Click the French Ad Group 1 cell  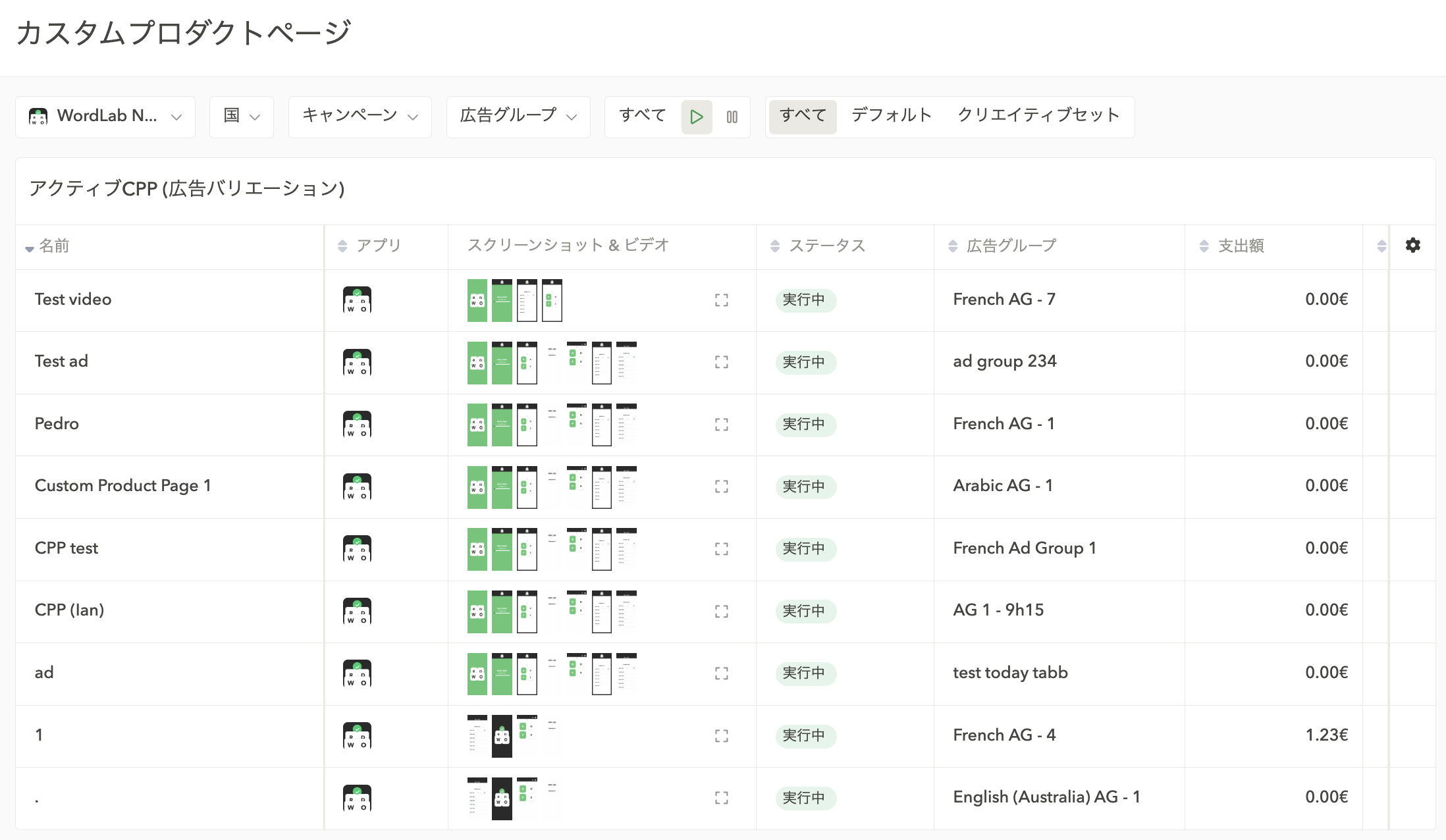1025,548
